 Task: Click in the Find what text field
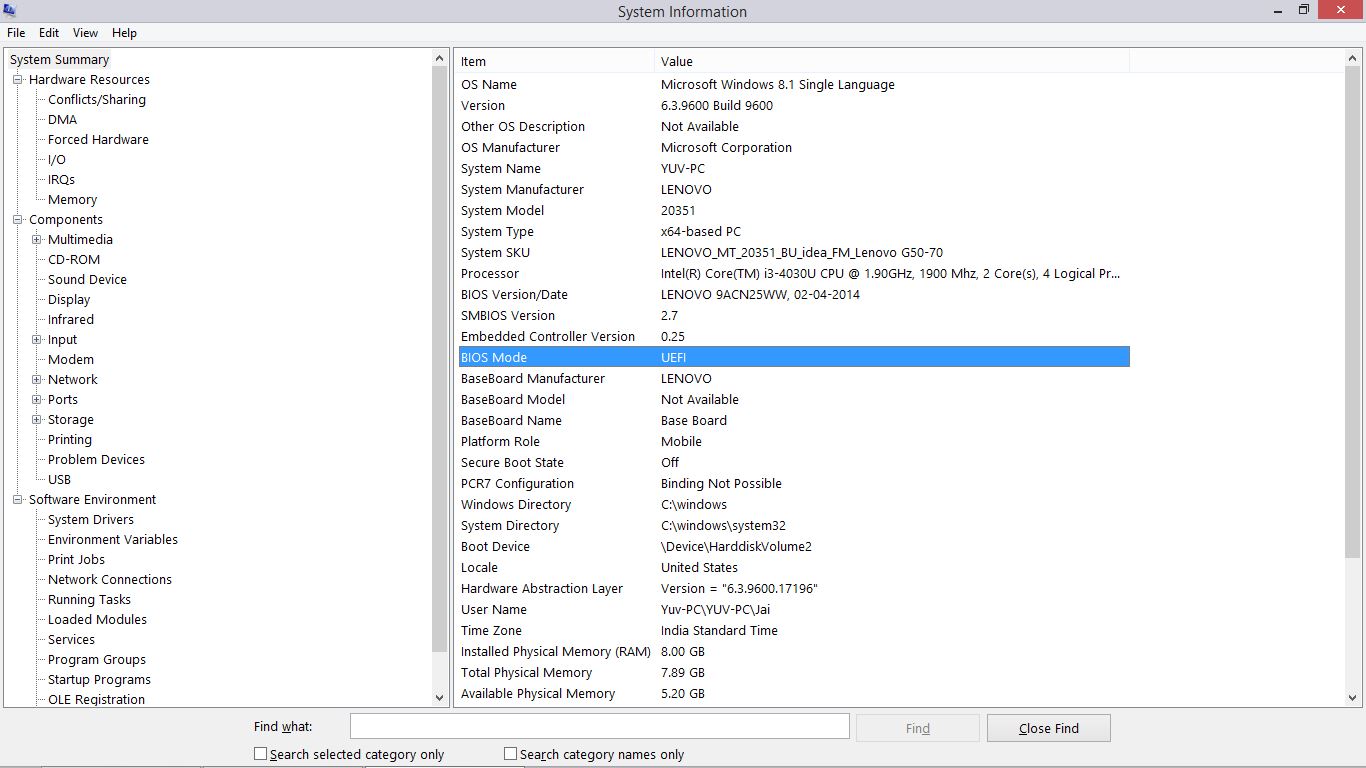[599, 727]
